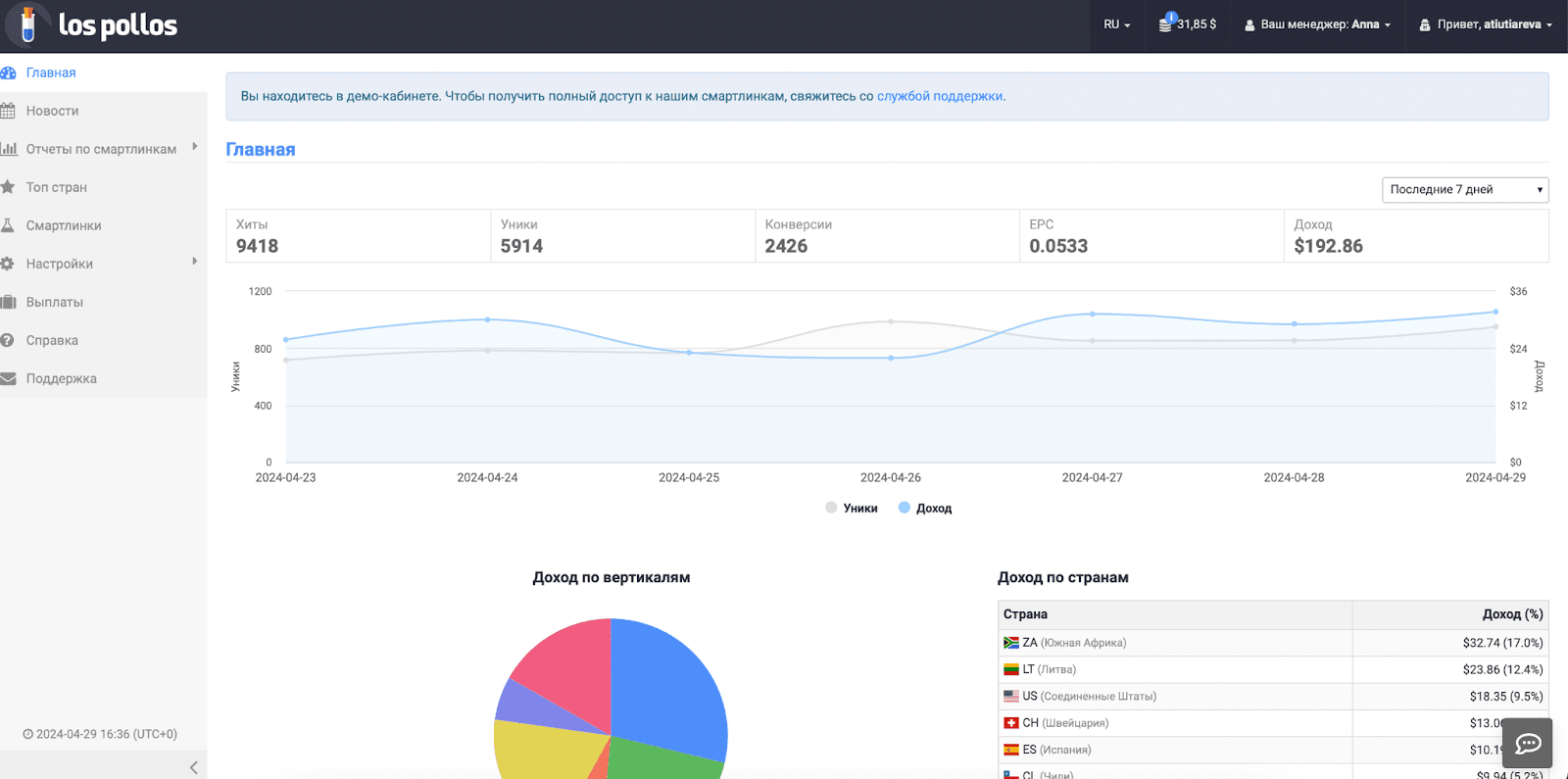Screen dimensions: 1568x779
Task: Toggle Доход series in chart legend
Action: point(925,508)
